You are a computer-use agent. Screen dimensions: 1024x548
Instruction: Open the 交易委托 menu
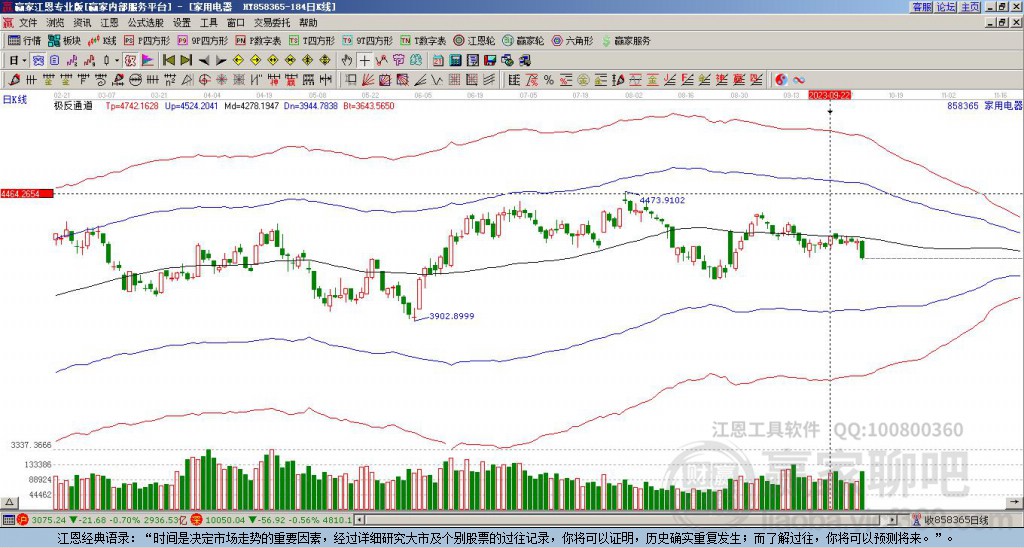coord(272,23)
